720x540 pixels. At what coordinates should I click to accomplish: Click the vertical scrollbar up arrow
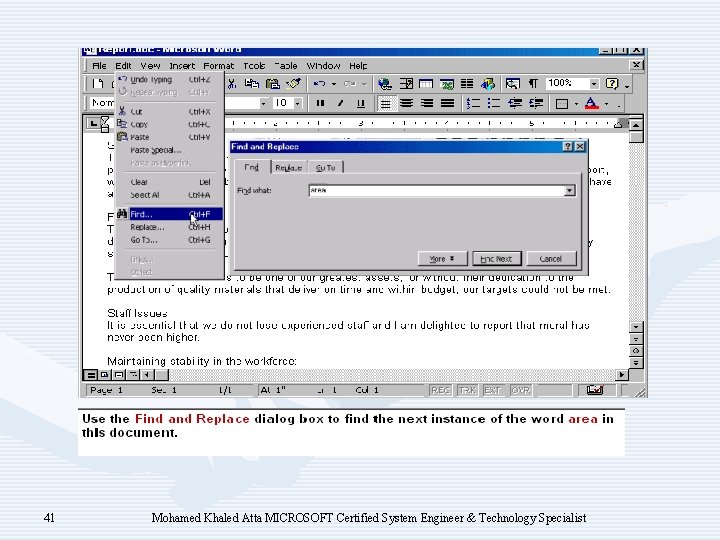[636, 124]
